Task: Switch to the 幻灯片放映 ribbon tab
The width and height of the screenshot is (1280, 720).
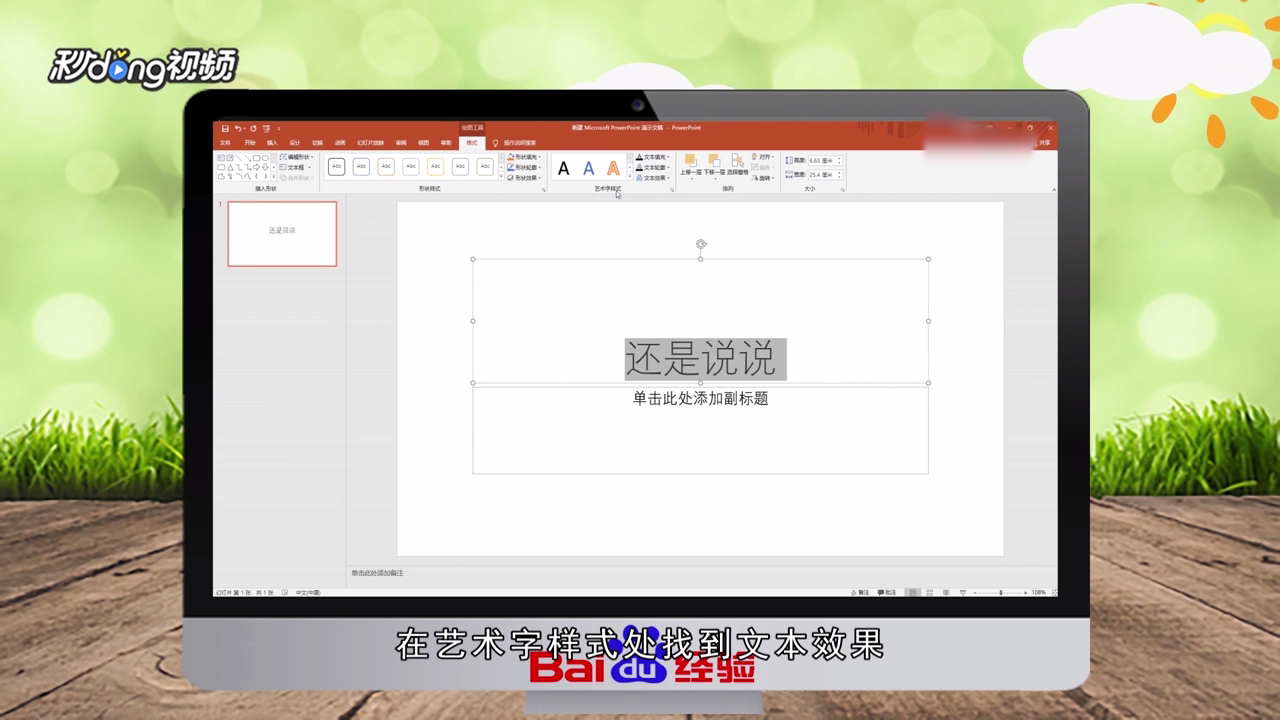Action: [x=370, y=143]
